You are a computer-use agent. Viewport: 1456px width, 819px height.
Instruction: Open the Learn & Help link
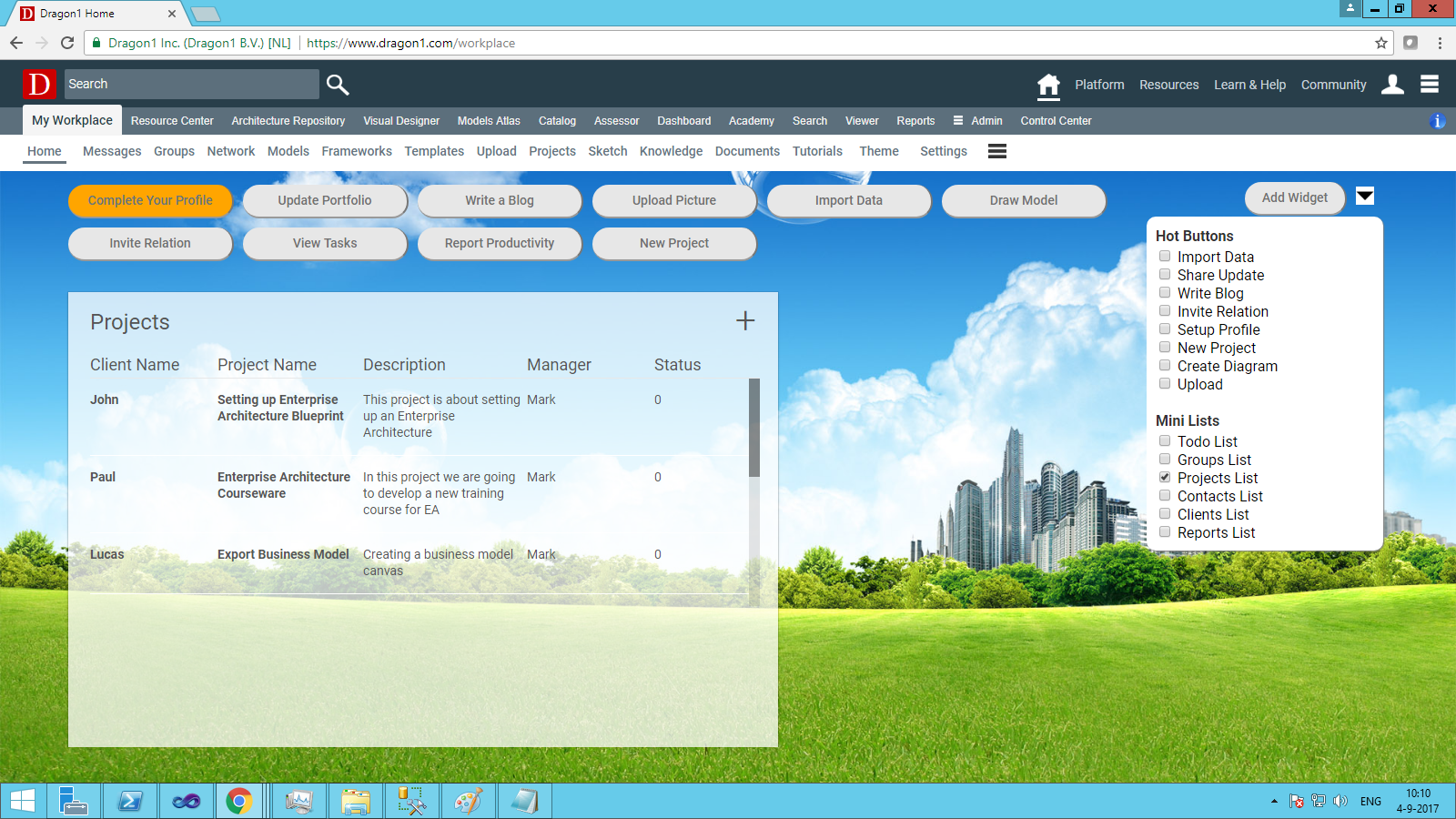point(1249,85)
